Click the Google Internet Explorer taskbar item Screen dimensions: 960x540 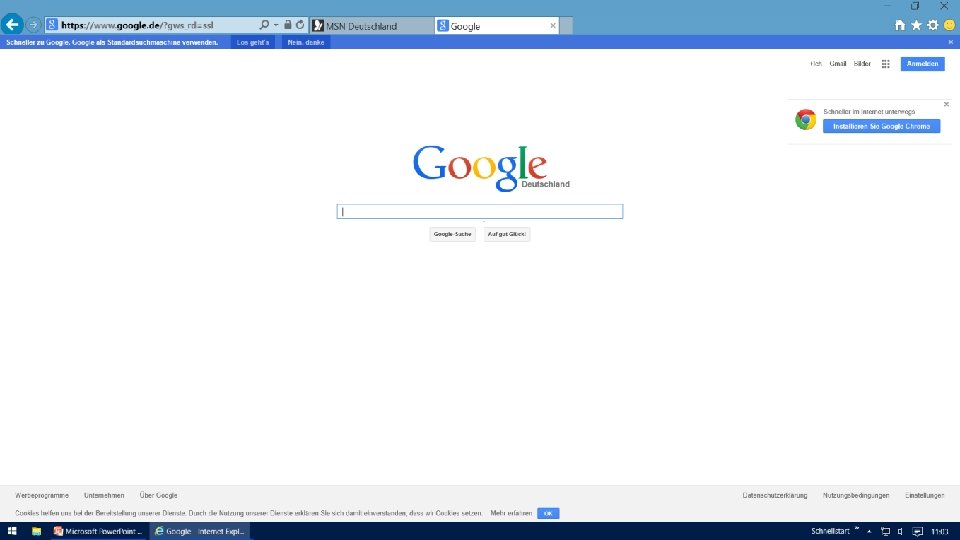pyautogui.click(x=200, y=531)
